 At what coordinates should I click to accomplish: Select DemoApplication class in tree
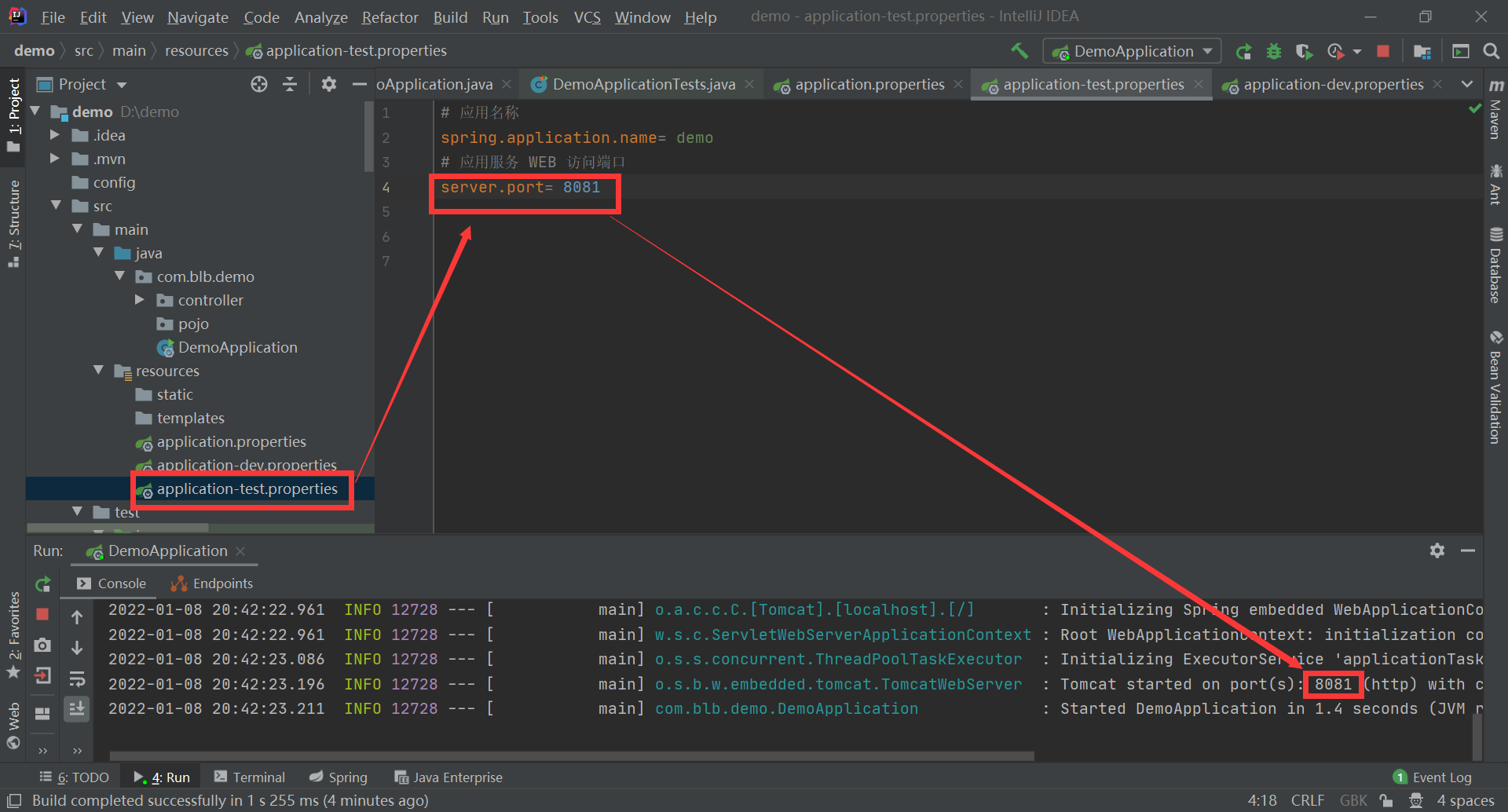pos(237,347)
